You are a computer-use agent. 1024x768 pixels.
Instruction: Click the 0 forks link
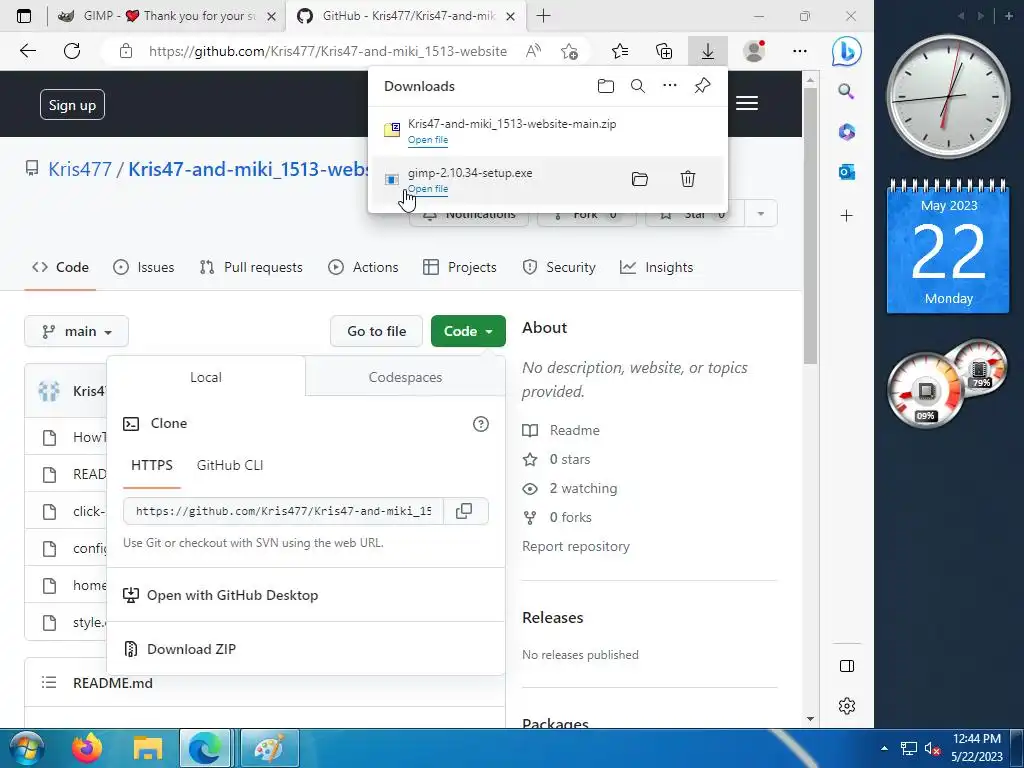(558, 517)
